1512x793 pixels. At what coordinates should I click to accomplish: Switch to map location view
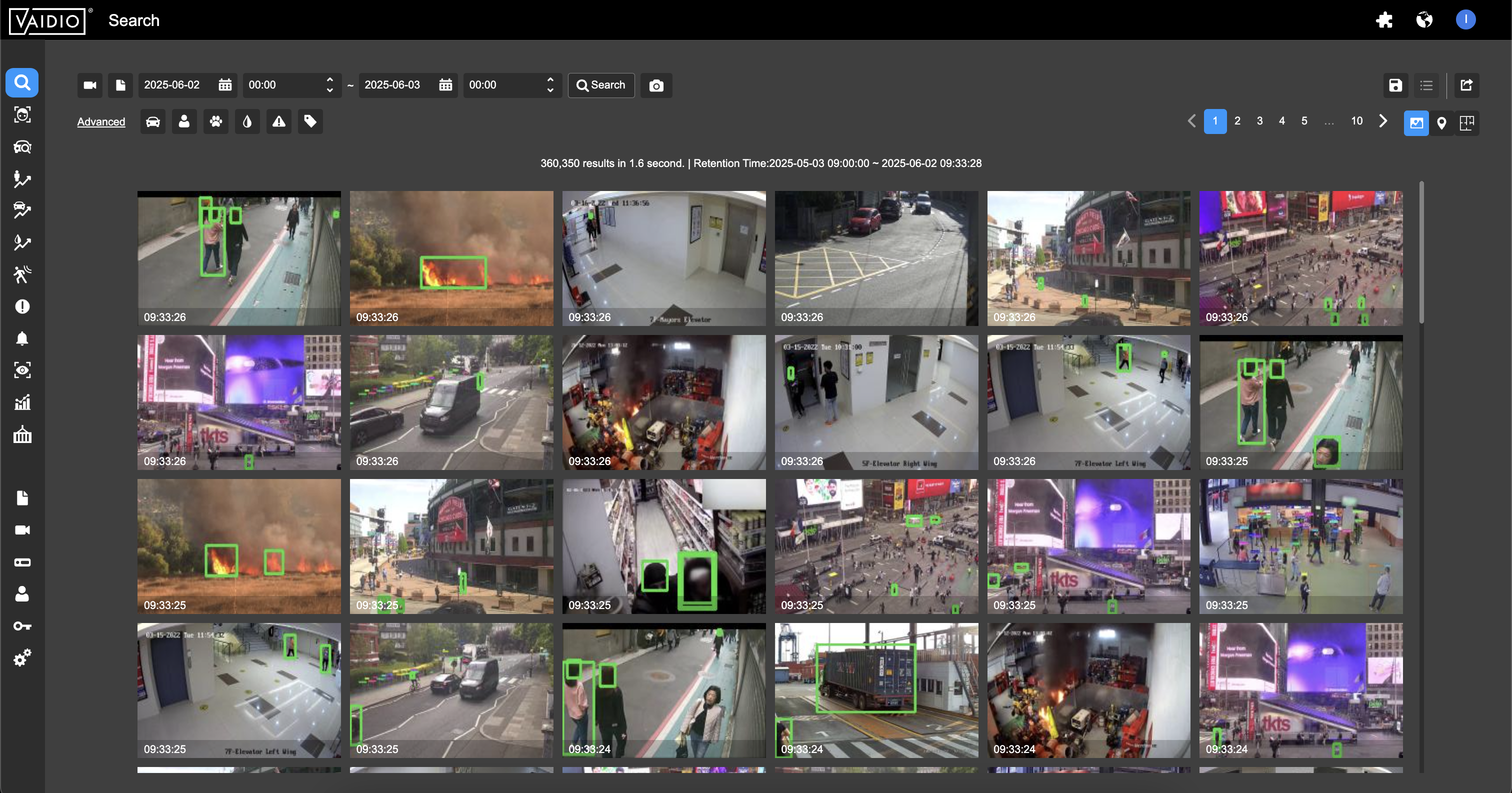pos(1441,122)
